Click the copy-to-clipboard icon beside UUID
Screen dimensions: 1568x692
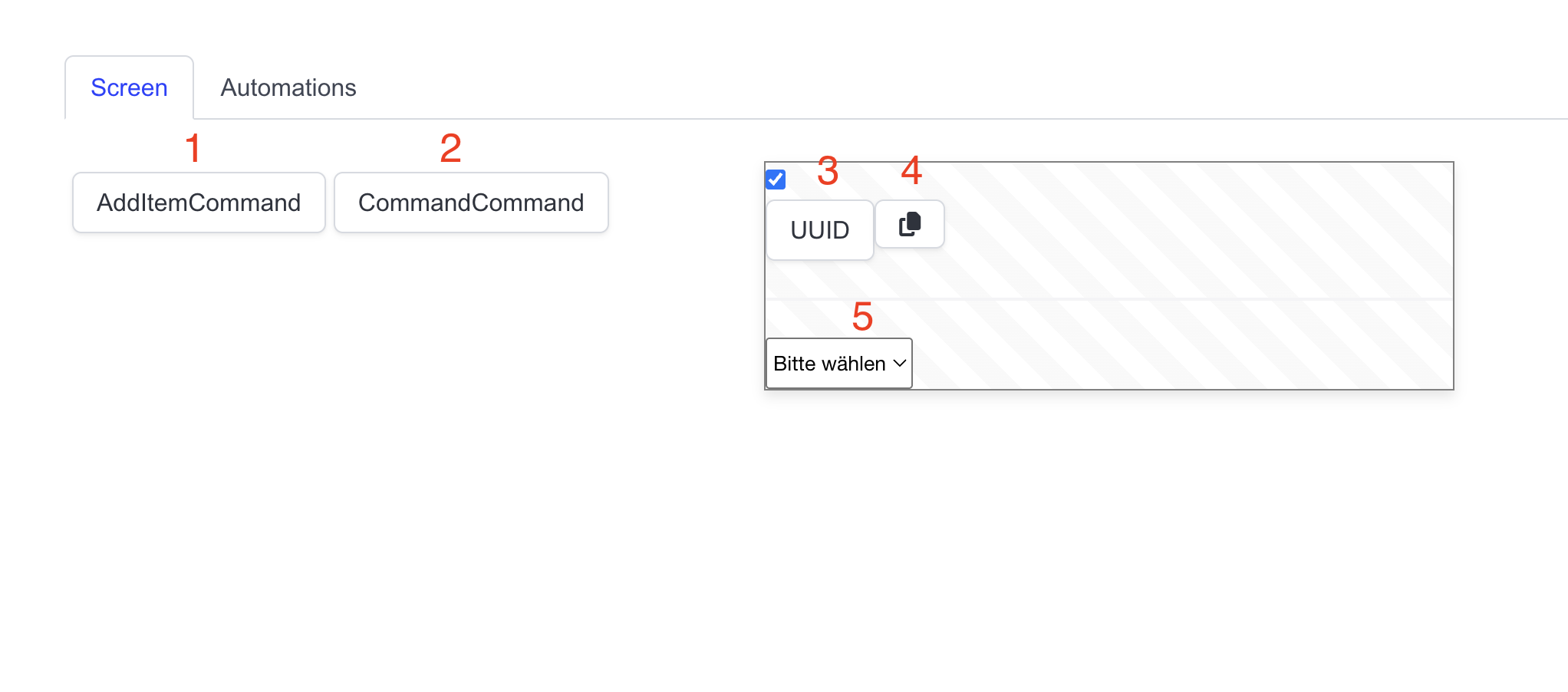pos(910,224)
